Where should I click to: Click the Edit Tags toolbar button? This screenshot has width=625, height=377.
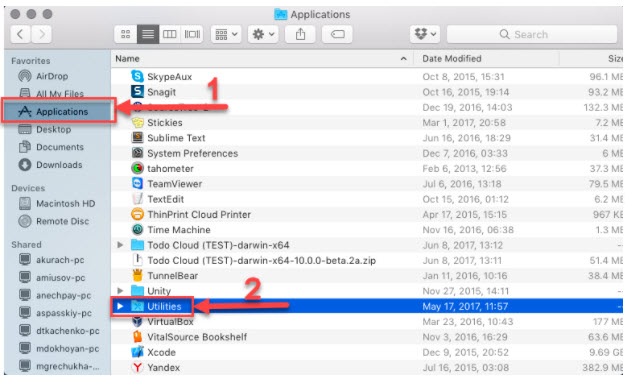tap(337, 34)
